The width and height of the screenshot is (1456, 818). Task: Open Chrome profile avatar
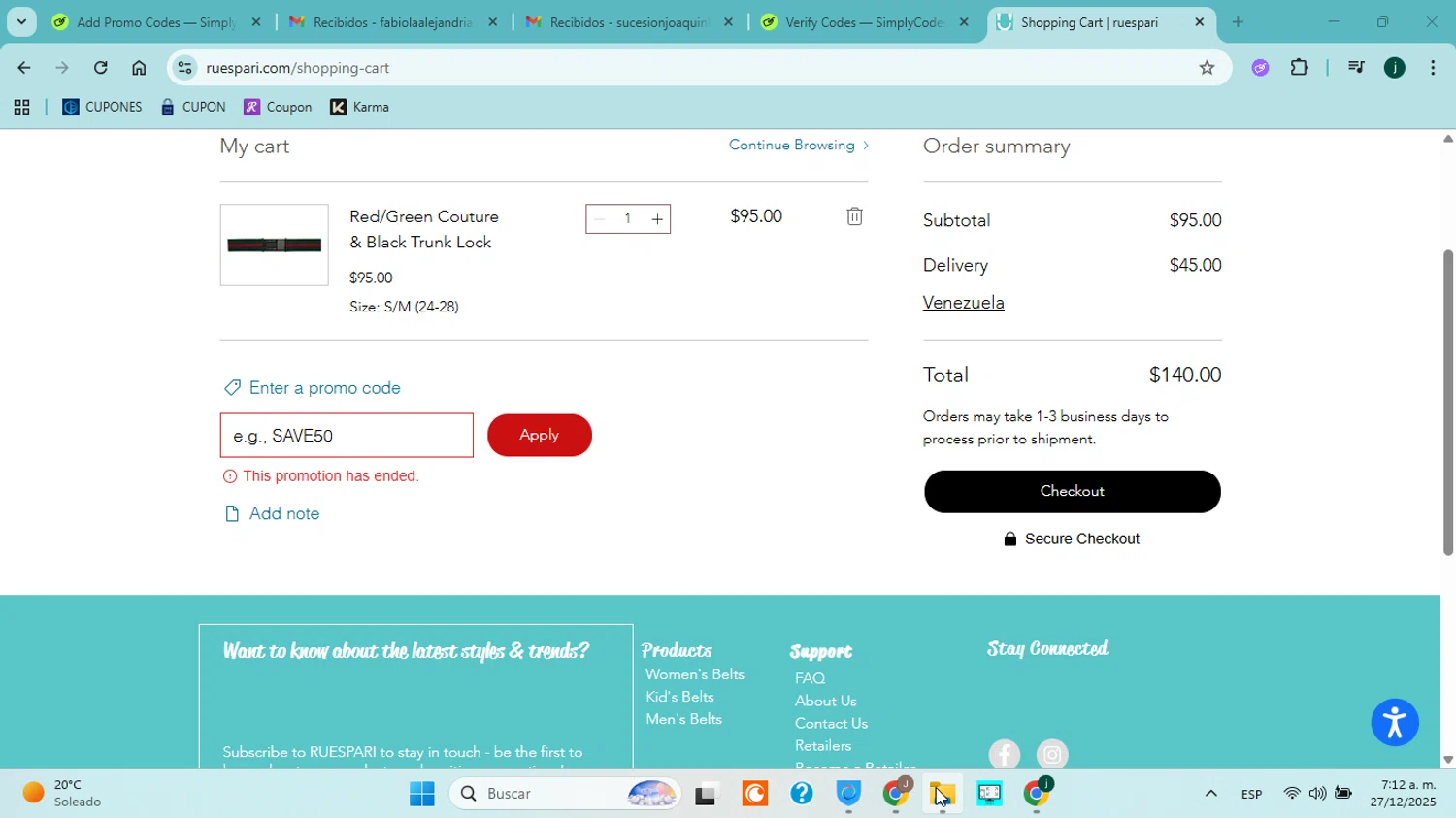(1394, 68)
